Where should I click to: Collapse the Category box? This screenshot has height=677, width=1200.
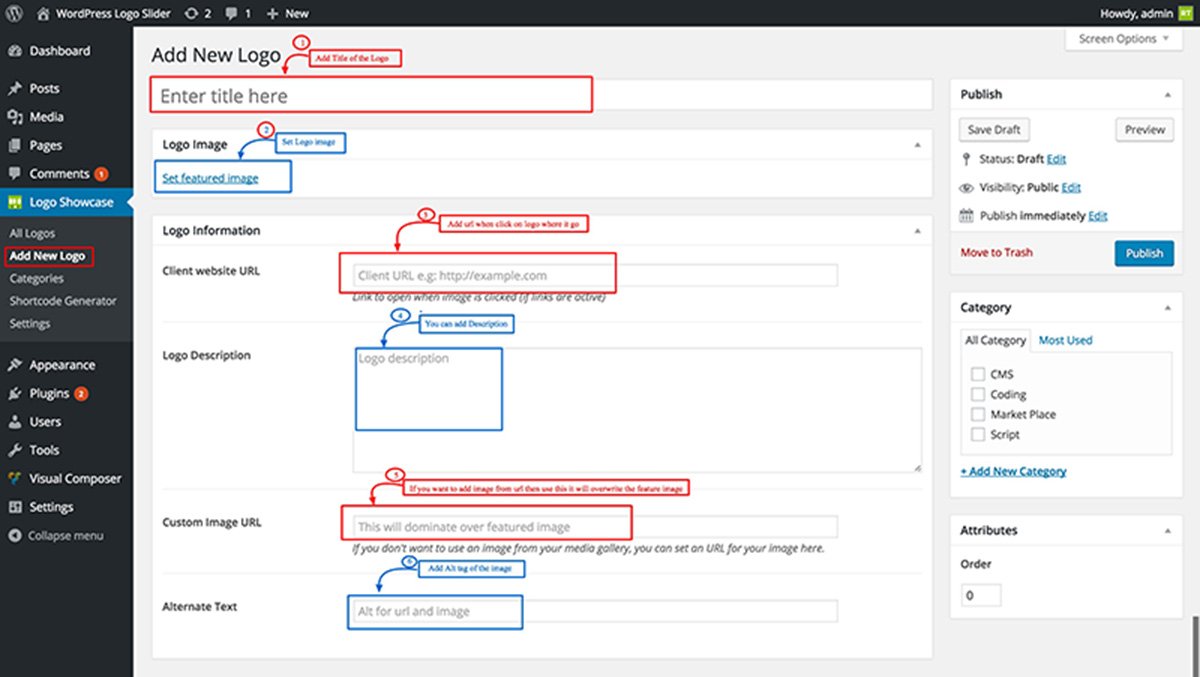pos(1167,308)
